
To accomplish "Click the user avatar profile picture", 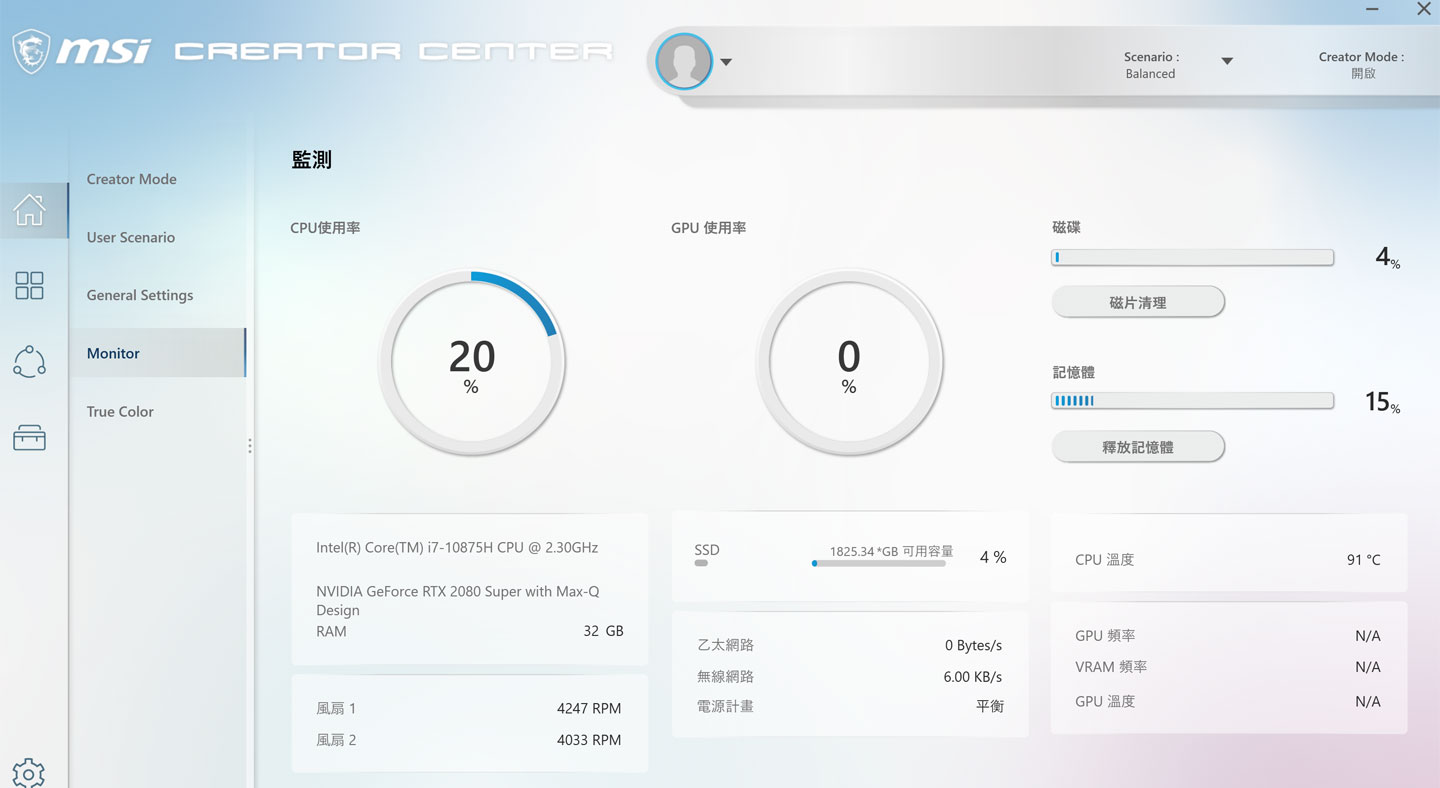I will (x=683, y=61).
